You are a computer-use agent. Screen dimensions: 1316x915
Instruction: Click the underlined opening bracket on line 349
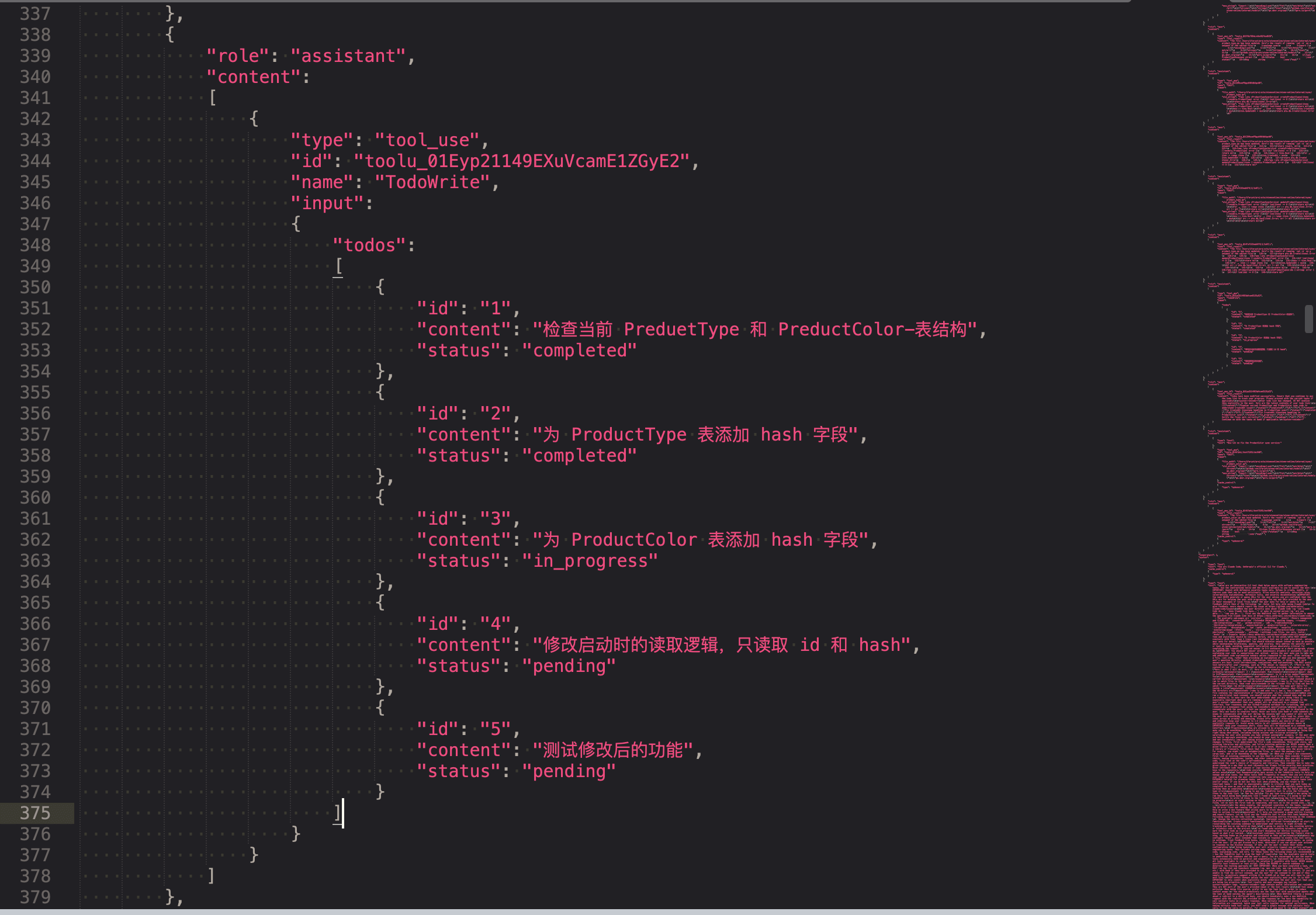pyautogui.click(x=338, y=266)
